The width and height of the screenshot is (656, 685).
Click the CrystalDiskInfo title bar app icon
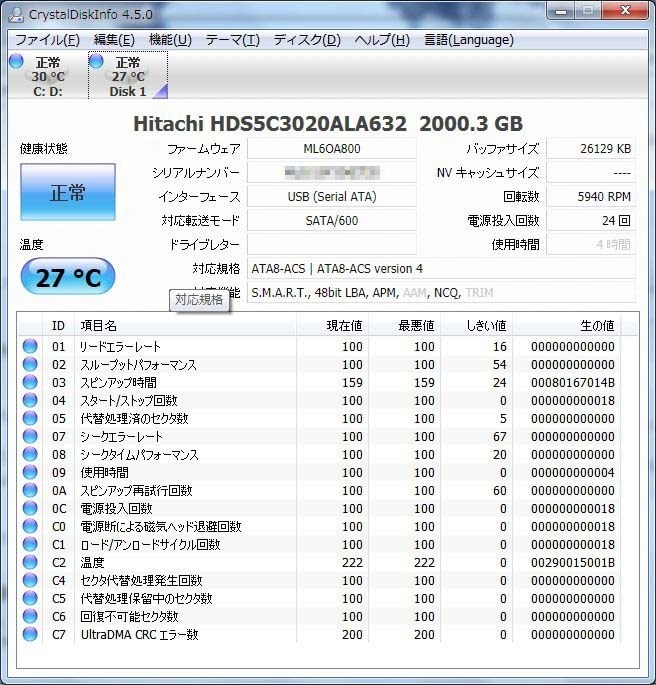[x=16, y=14]
